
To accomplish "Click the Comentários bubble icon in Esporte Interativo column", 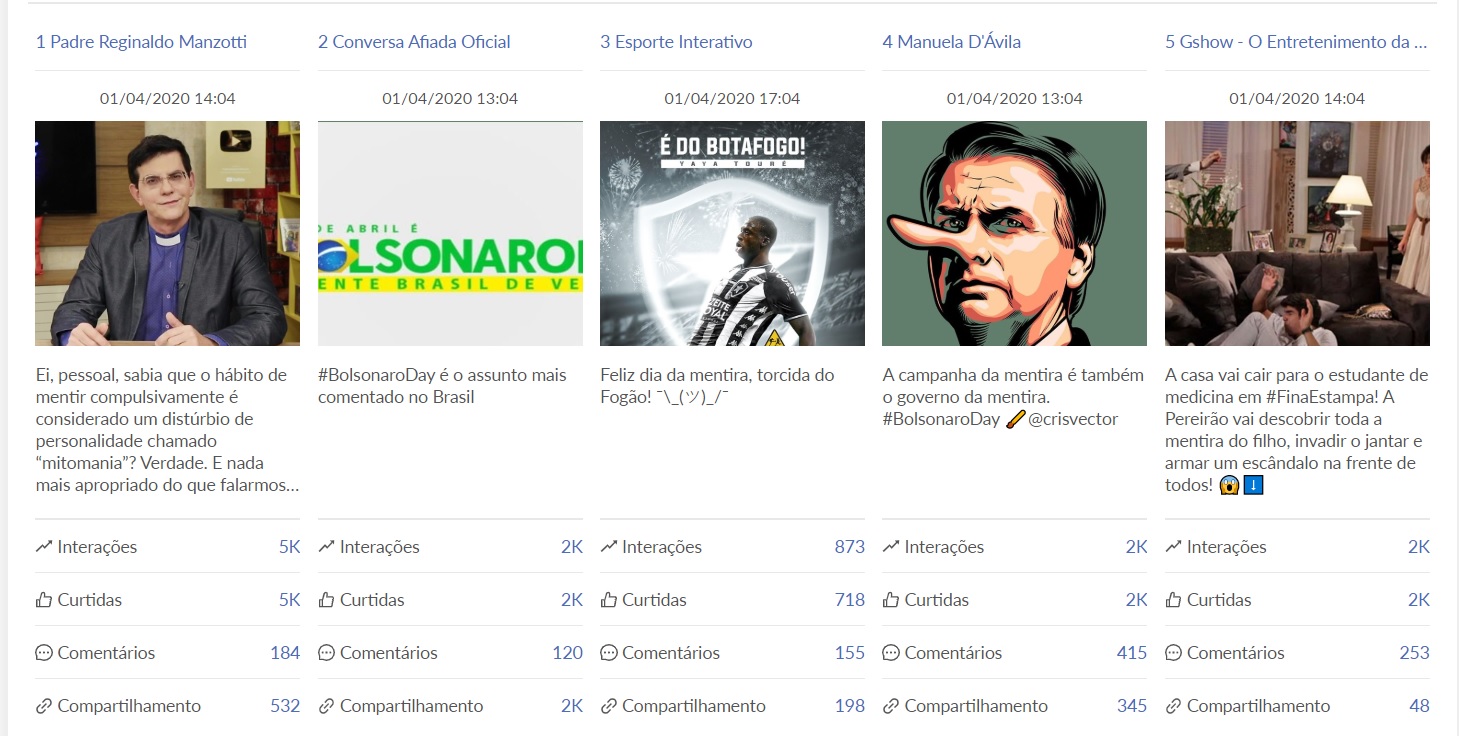I will click(x=608, y=653).
